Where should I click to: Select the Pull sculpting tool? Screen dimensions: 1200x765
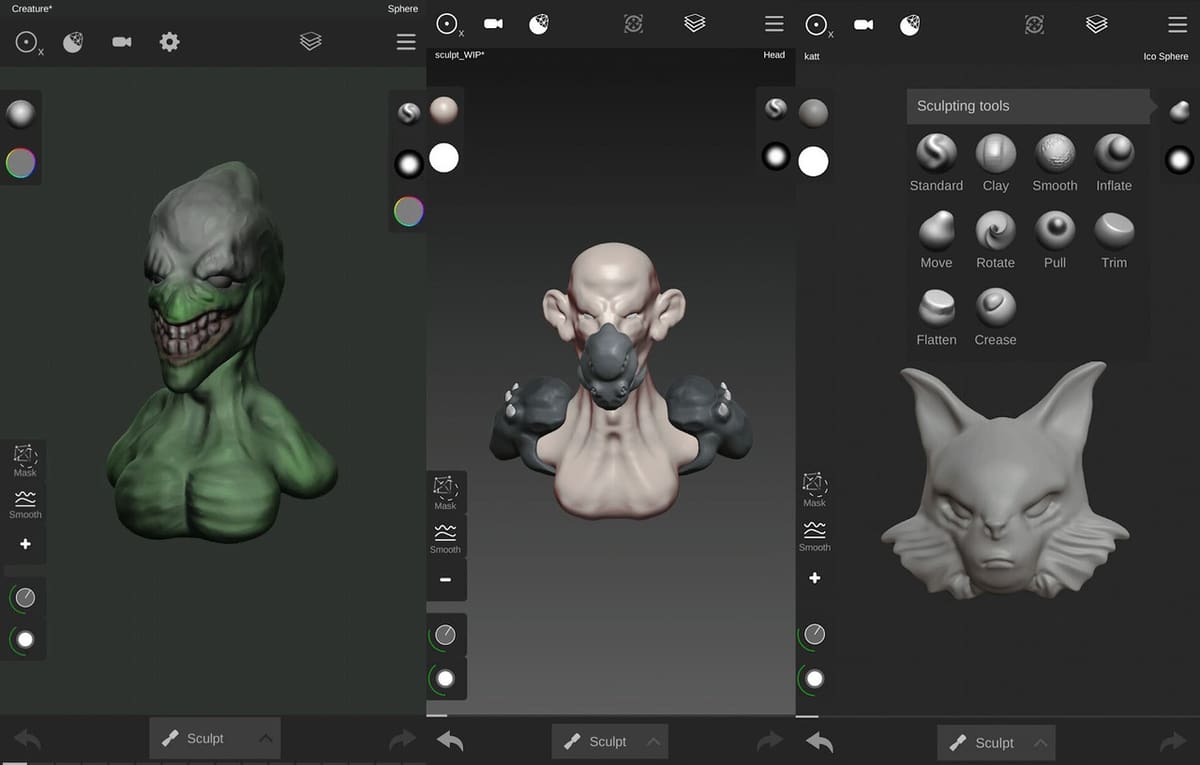pyautogui.click(x=1055, y=240)
